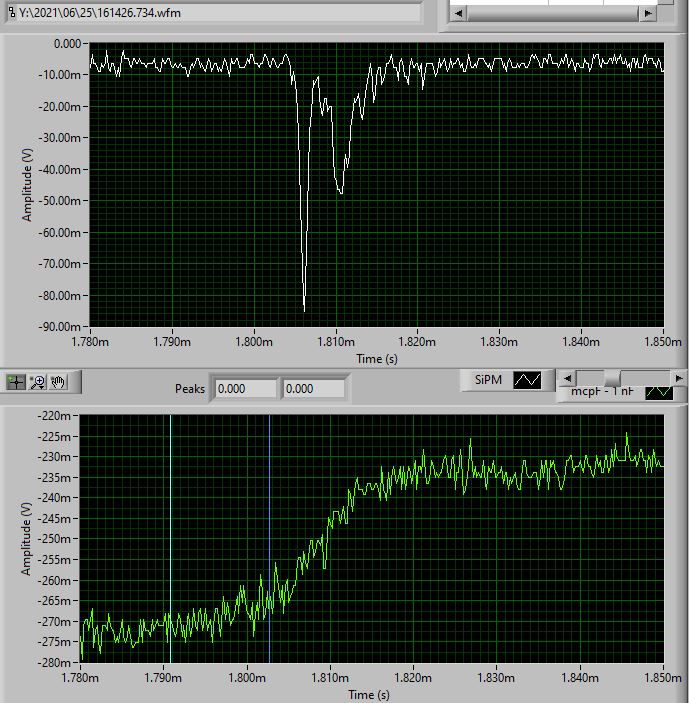
Task: Select the crosshair cursor movement tool
Action: (16, 382)
